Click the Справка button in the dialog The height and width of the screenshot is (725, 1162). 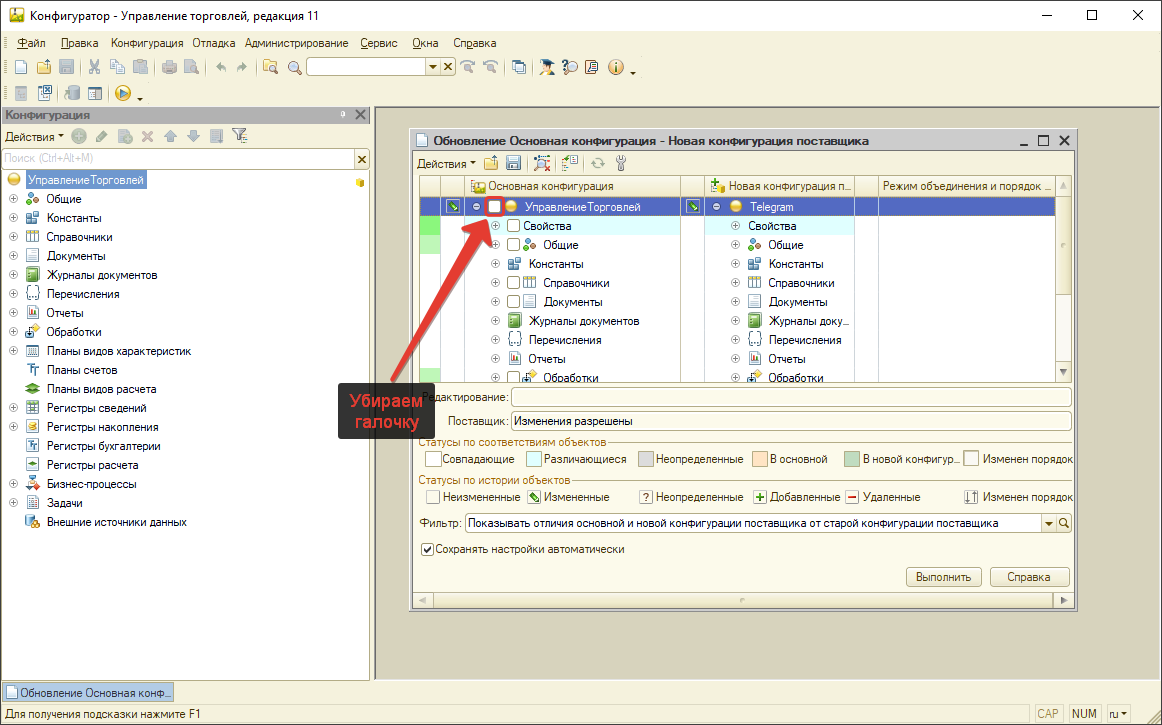click(x=1029, y=577)
